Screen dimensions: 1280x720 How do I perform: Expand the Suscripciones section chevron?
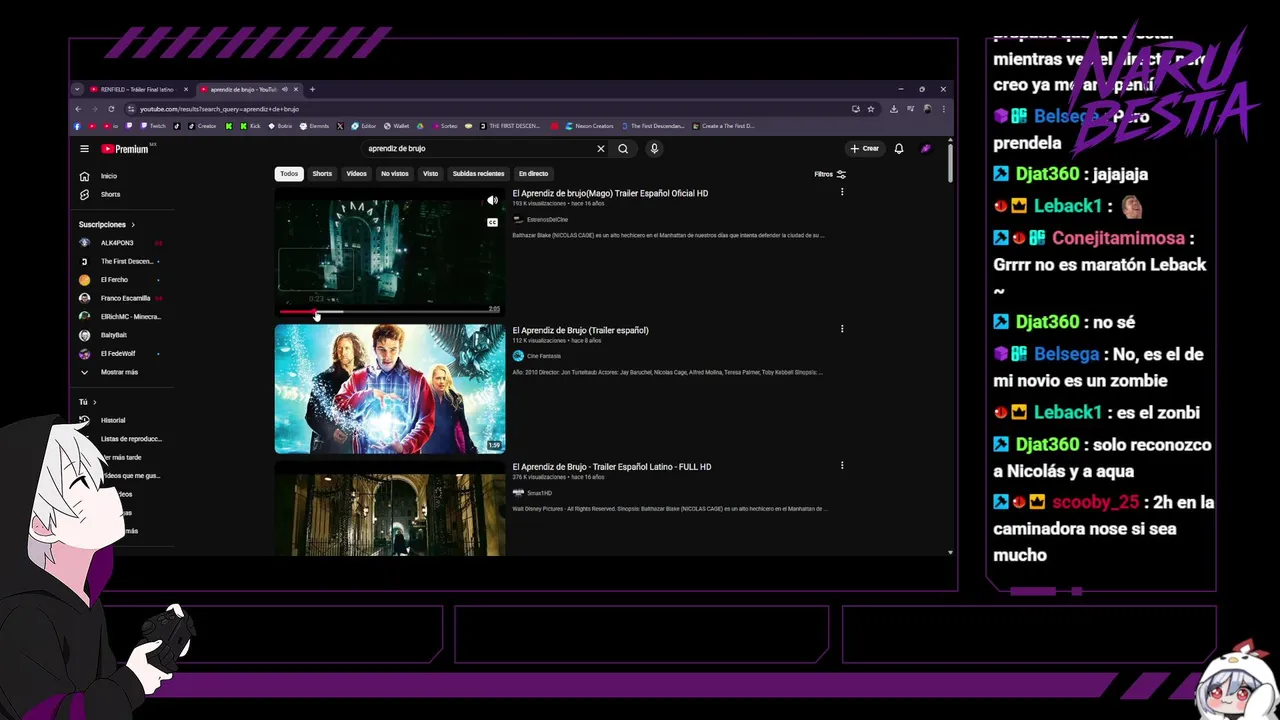click(x=133, y=225)
